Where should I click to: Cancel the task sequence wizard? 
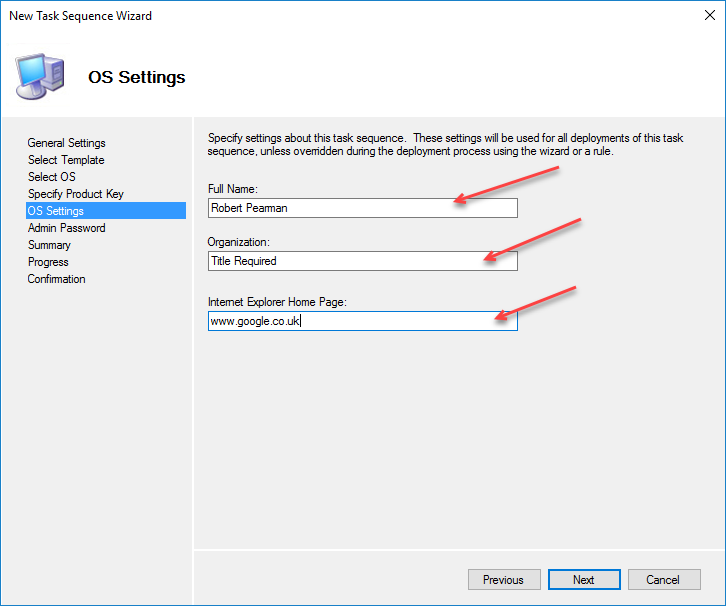(662, 580)
